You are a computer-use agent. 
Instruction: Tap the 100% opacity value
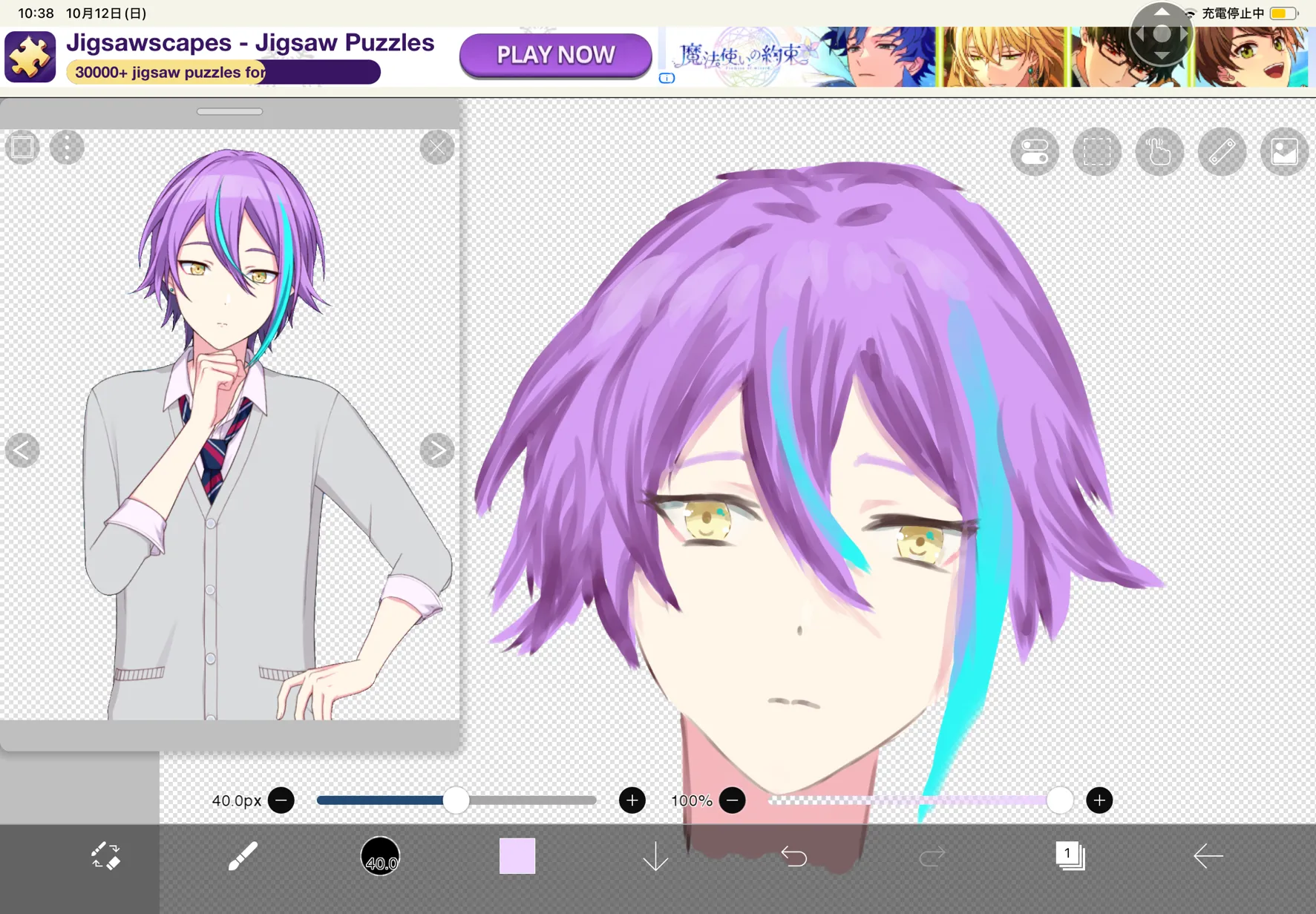(691, 800)
